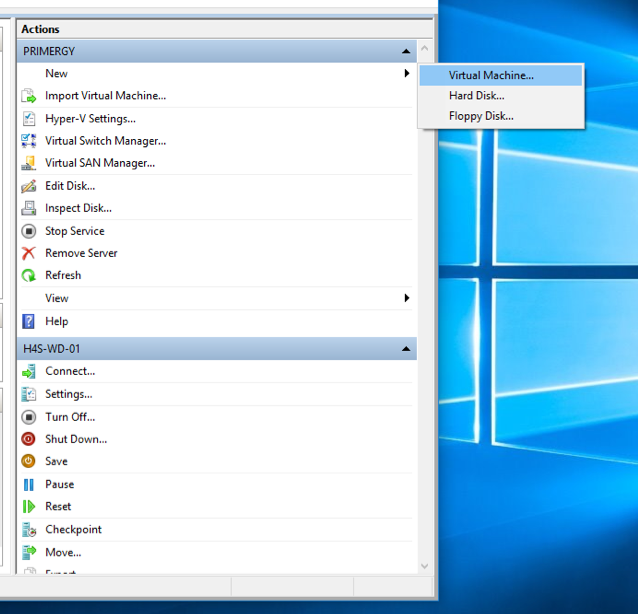Viewport: 638px width, 614px height.
Task: Click the blue Help question mark icon
Action: (x=28, y=321)
